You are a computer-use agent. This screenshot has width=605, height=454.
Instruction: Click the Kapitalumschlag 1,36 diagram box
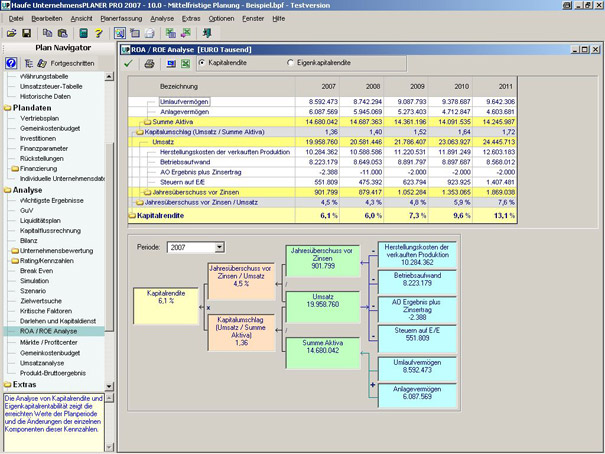click(241, 332)
